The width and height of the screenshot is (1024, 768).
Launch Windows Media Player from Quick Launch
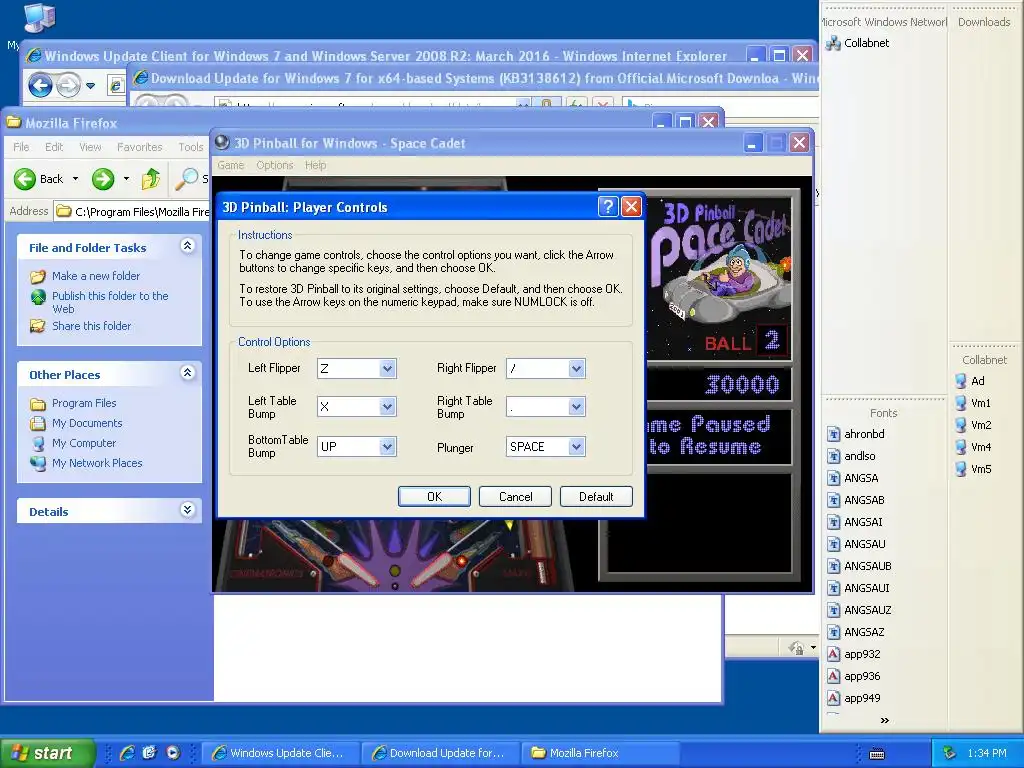tap(172, 753)
